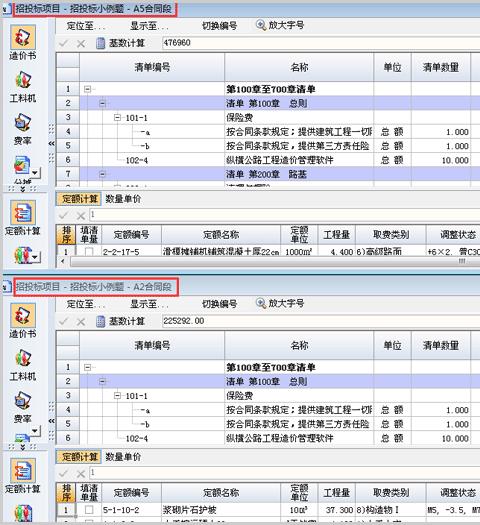The width and height of the screenshot is (480, 525).
Task: Open 造价书 icon in A5合同段 window
Action: tap(22, 37)
